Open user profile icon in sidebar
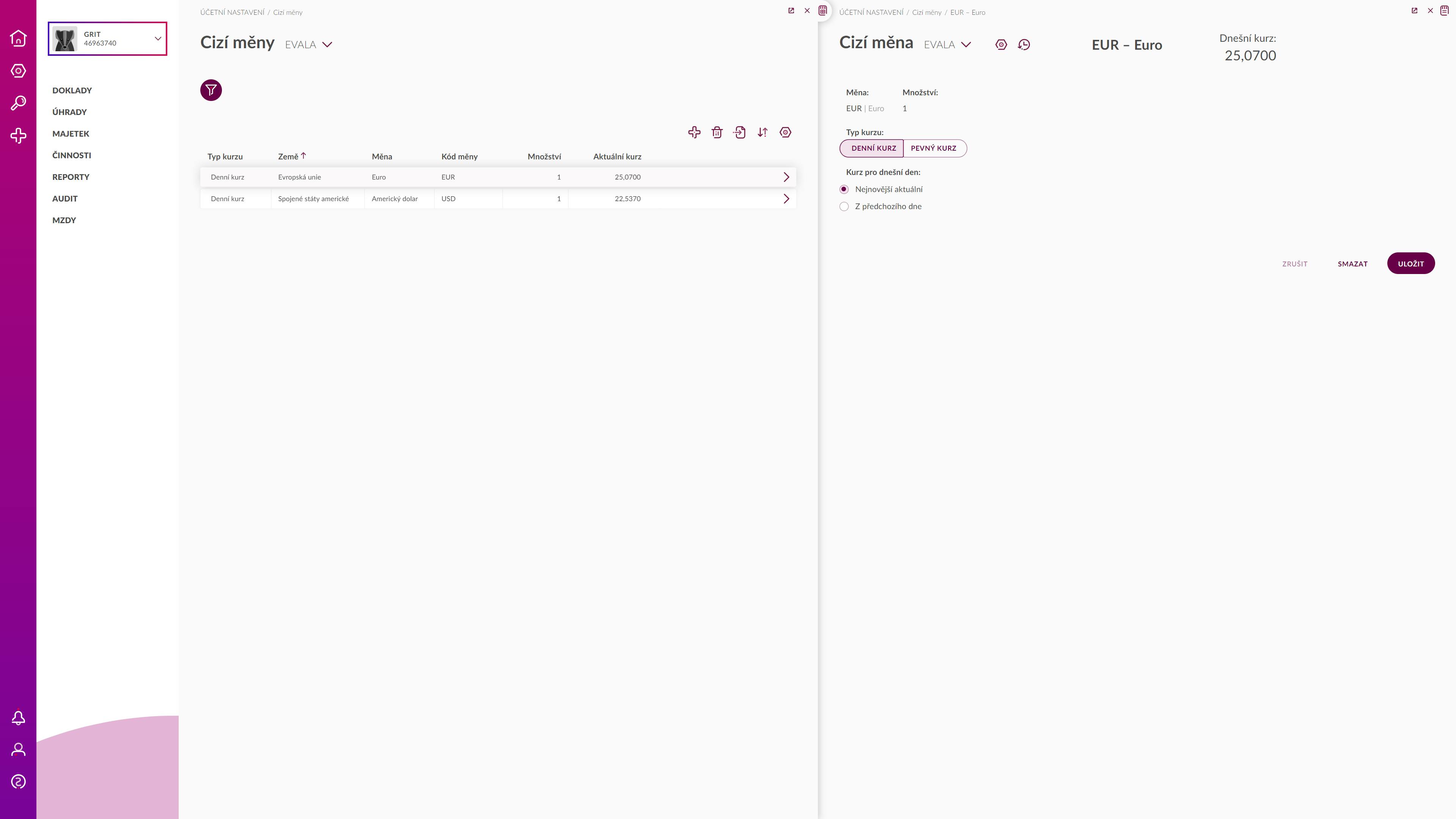Viewport: 1456px width, 819px height. (x=18, y=750)
